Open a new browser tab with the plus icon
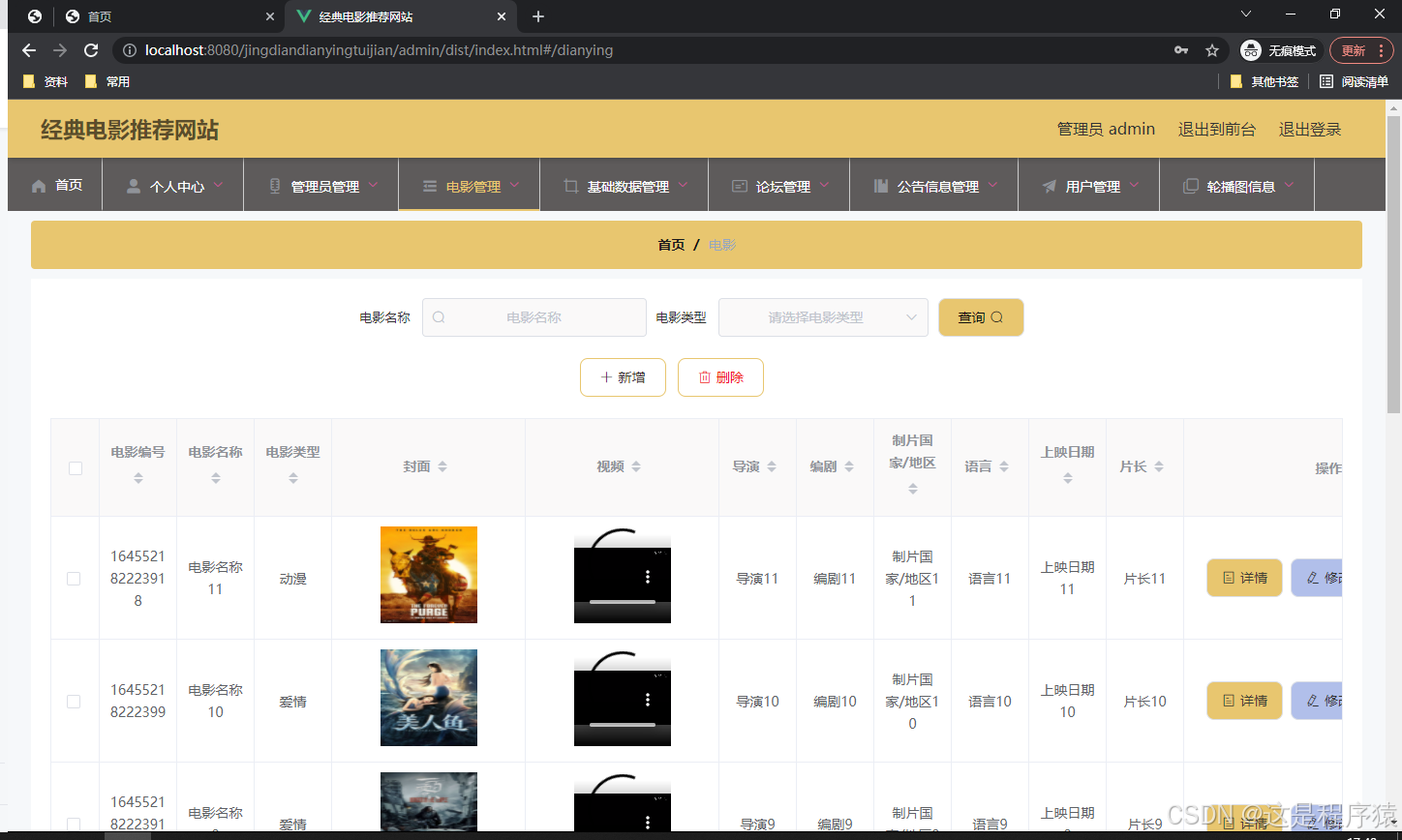 point(538,16)
